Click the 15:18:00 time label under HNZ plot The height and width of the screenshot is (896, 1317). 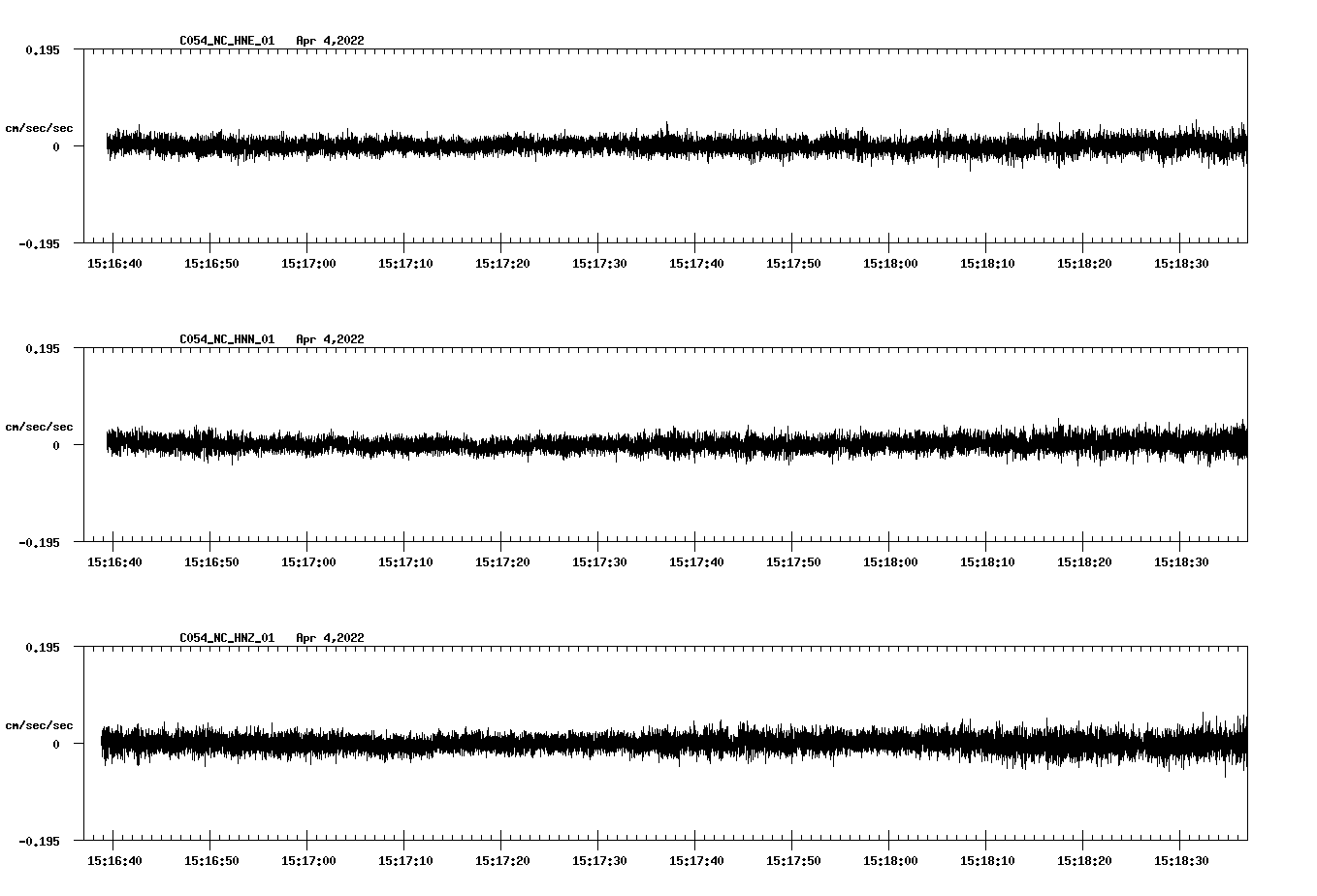click(x=890, y=861)
